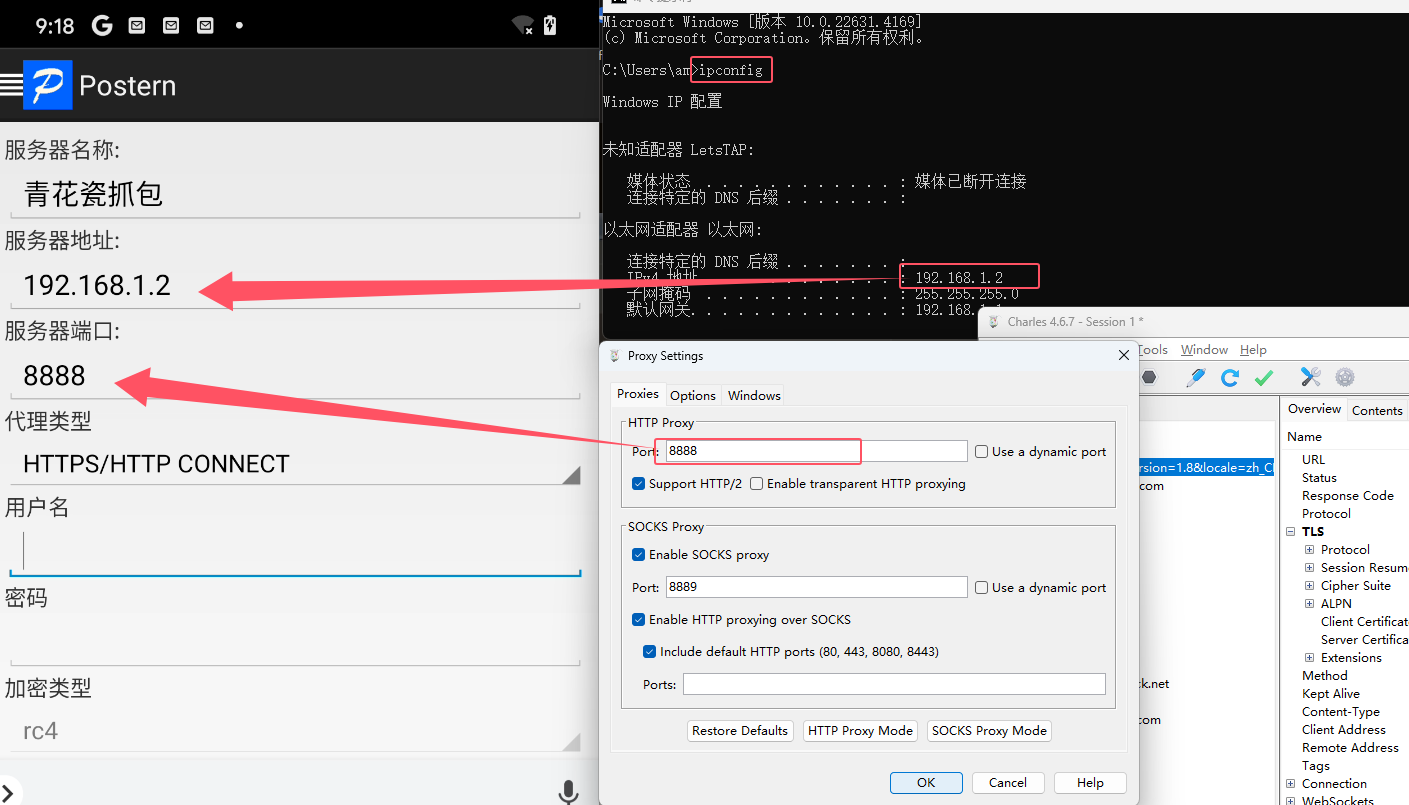The width and height of the screenshot is (1409, 805).
Task: Collapse the TLS node in Overview
Action: 1291,532
